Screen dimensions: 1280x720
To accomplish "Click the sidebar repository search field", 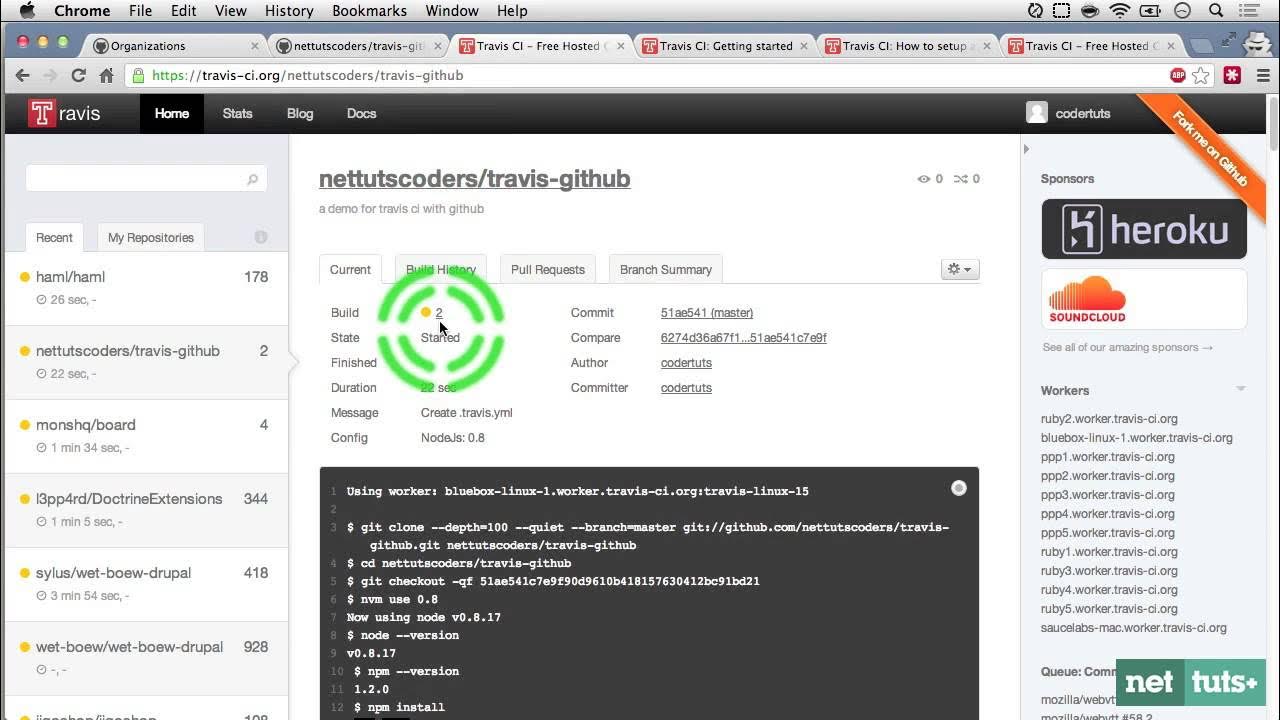I will (145, 179).
